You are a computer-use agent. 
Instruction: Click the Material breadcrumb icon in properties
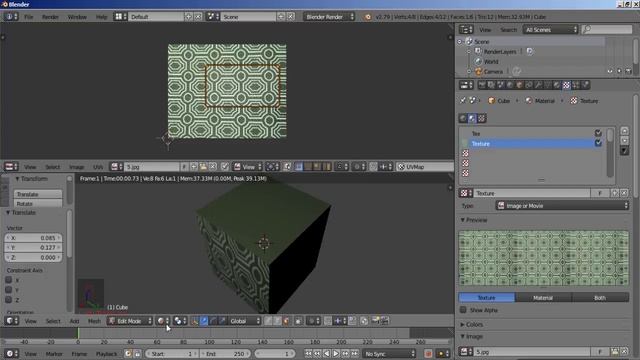point(529,100)
